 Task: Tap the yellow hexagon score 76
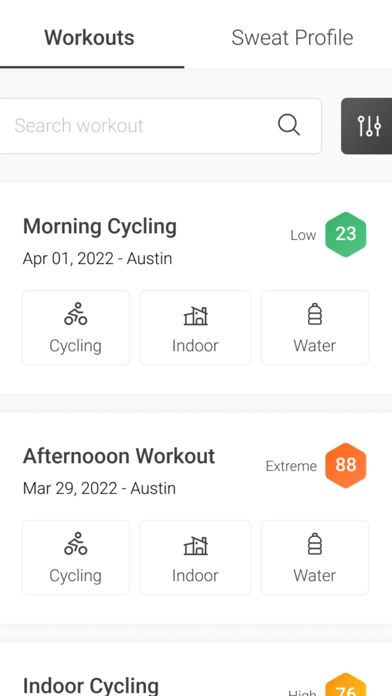coord(346,684)
